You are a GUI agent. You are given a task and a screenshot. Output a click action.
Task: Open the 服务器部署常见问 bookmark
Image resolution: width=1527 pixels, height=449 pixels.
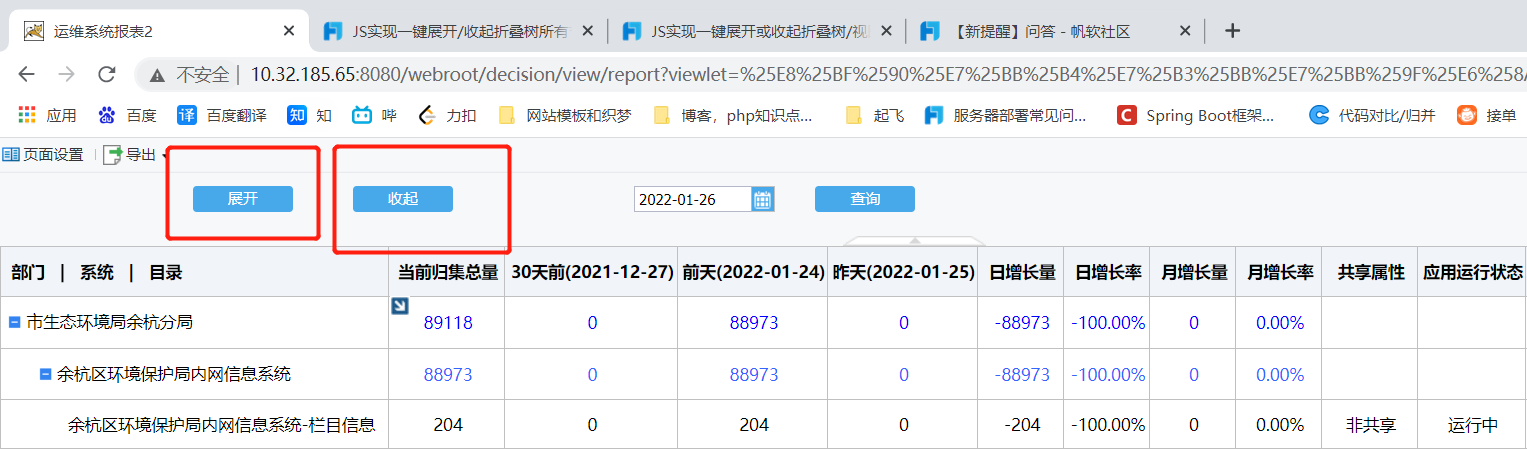tap(1006, 115)
